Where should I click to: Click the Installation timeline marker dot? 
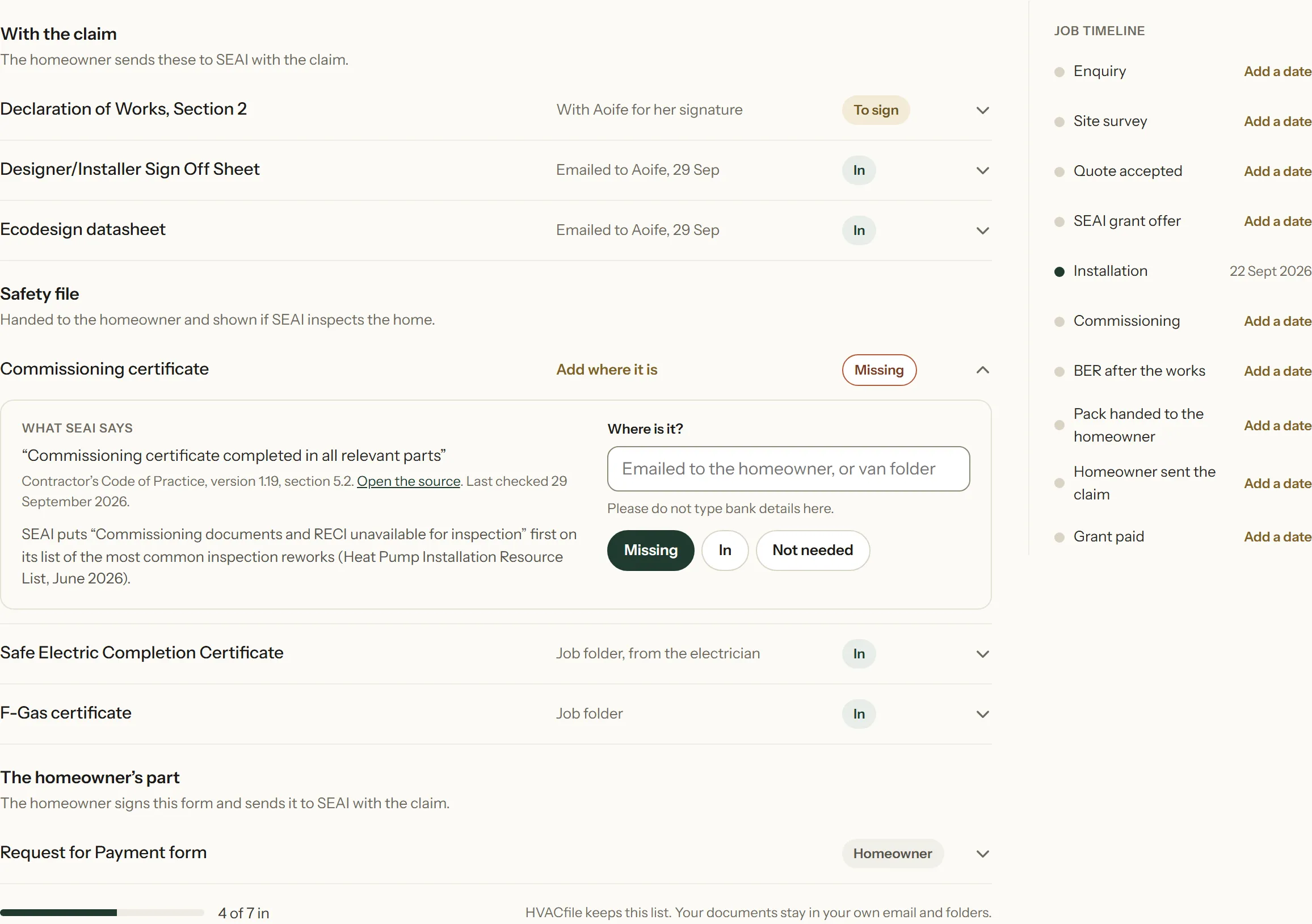coord(1059,271)
